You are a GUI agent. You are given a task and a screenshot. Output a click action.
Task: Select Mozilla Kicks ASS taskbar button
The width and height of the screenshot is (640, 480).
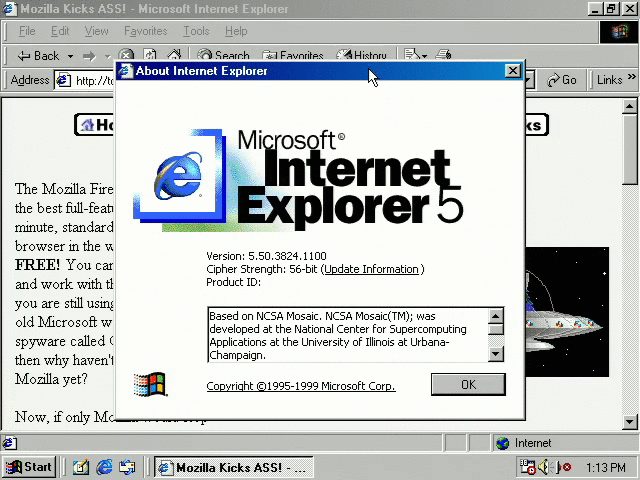tap(233, 467)
